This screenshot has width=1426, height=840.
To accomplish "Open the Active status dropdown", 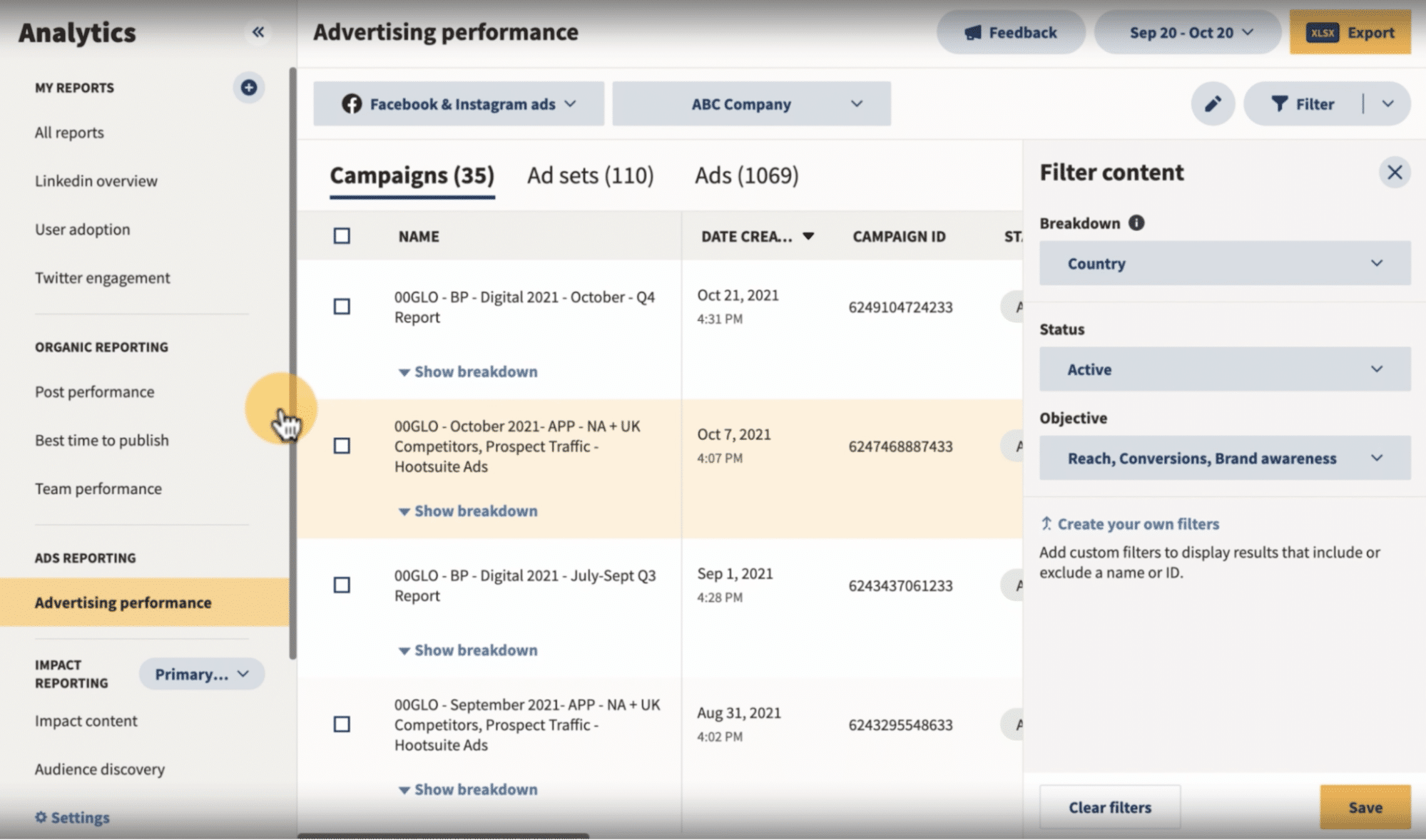I will 1223,369.
